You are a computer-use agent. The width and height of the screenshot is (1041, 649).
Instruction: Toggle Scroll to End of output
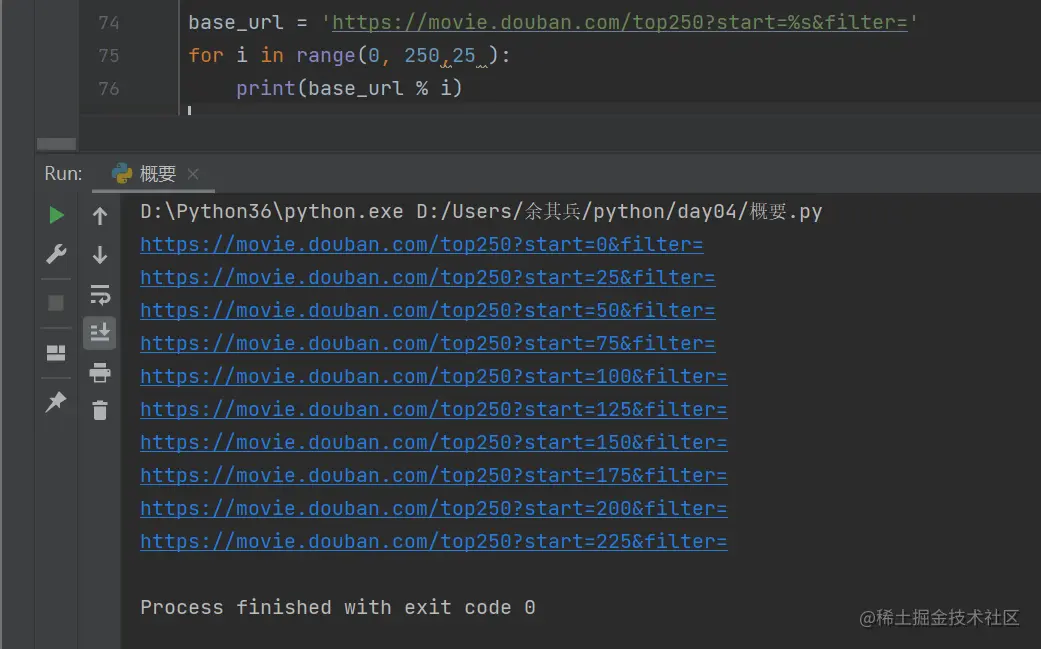tap(100, 332)
